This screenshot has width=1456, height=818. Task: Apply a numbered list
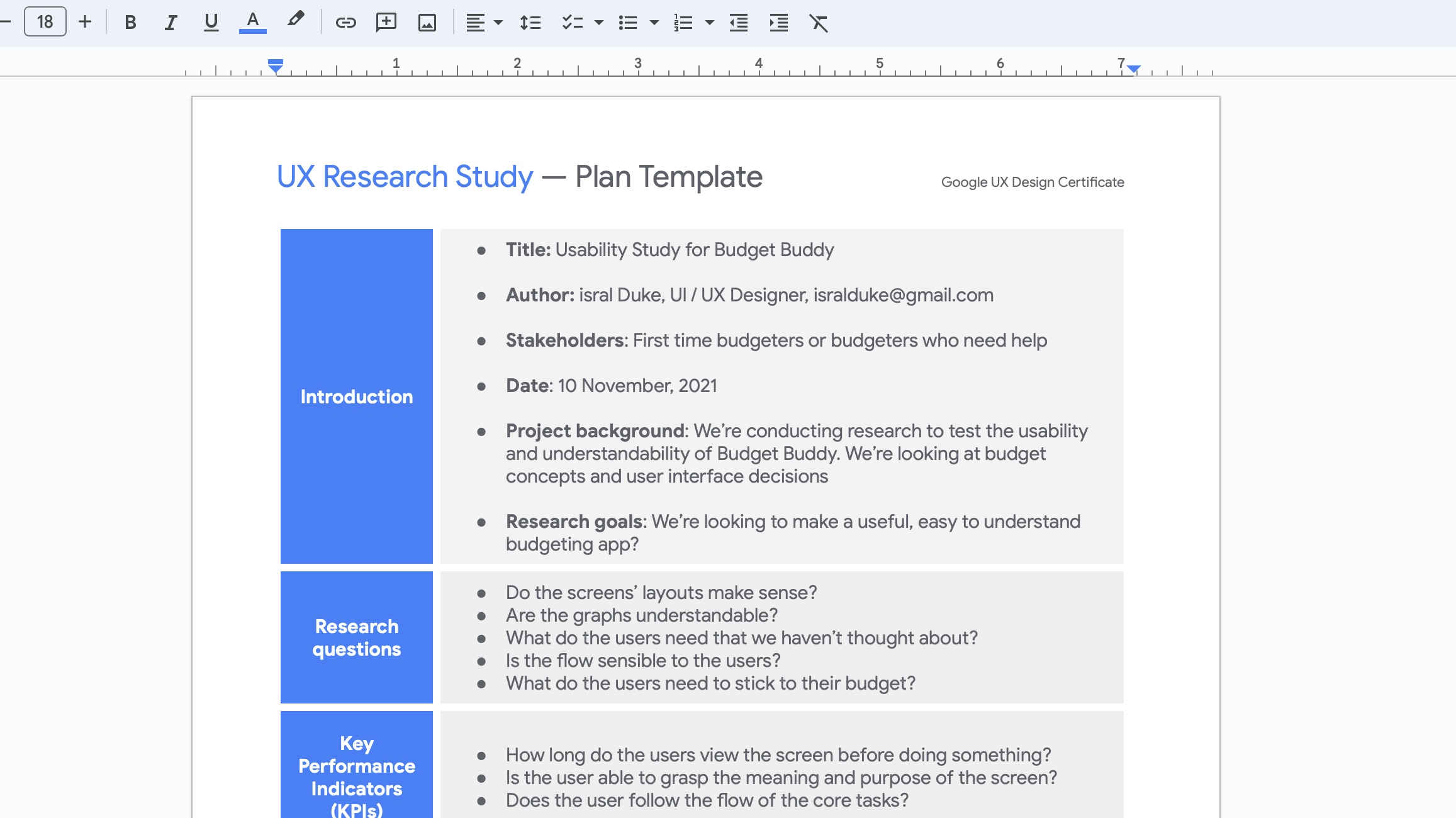[x=683, y=23]
